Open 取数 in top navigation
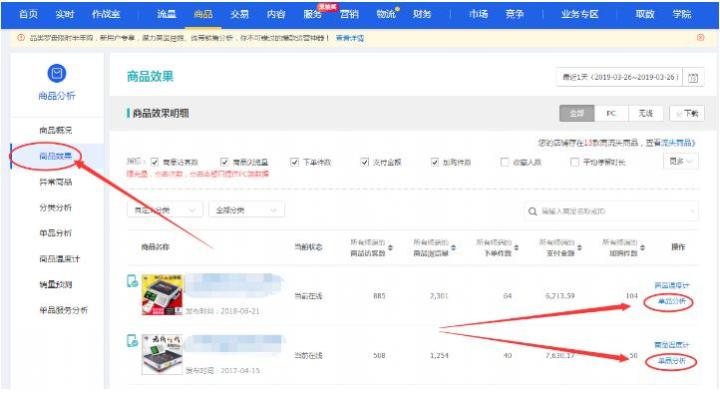The image size is (720, 394). point(645,14)
